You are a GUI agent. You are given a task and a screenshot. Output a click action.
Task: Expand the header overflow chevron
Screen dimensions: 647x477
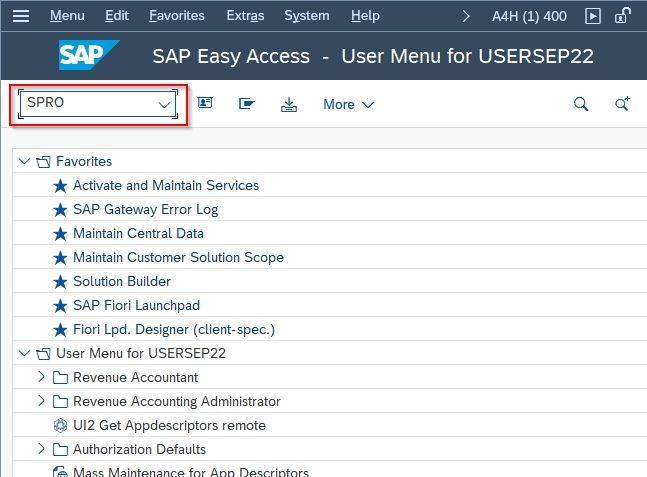pyautogui.click(x=466, y=16)
